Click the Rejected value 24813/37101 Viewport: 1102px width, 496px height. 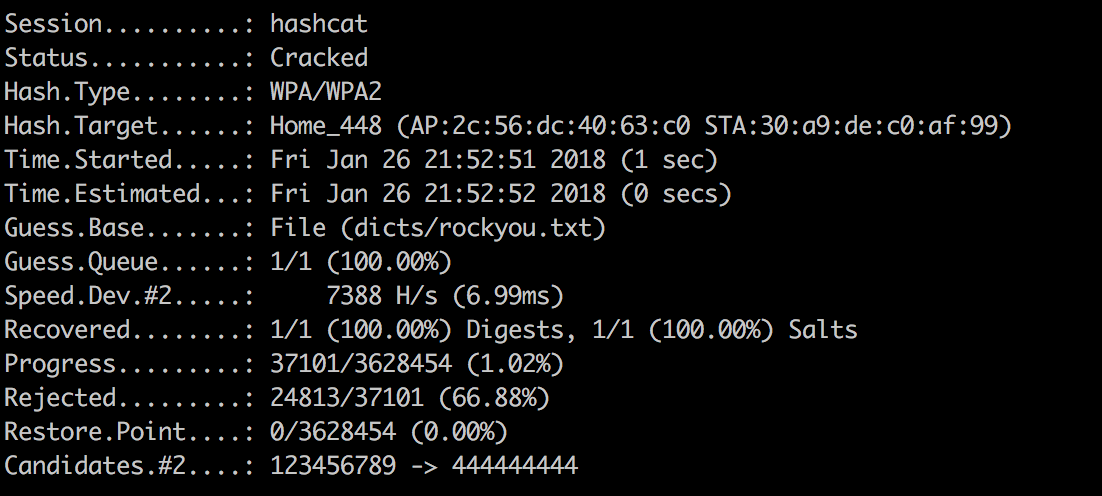click(361, 398)
